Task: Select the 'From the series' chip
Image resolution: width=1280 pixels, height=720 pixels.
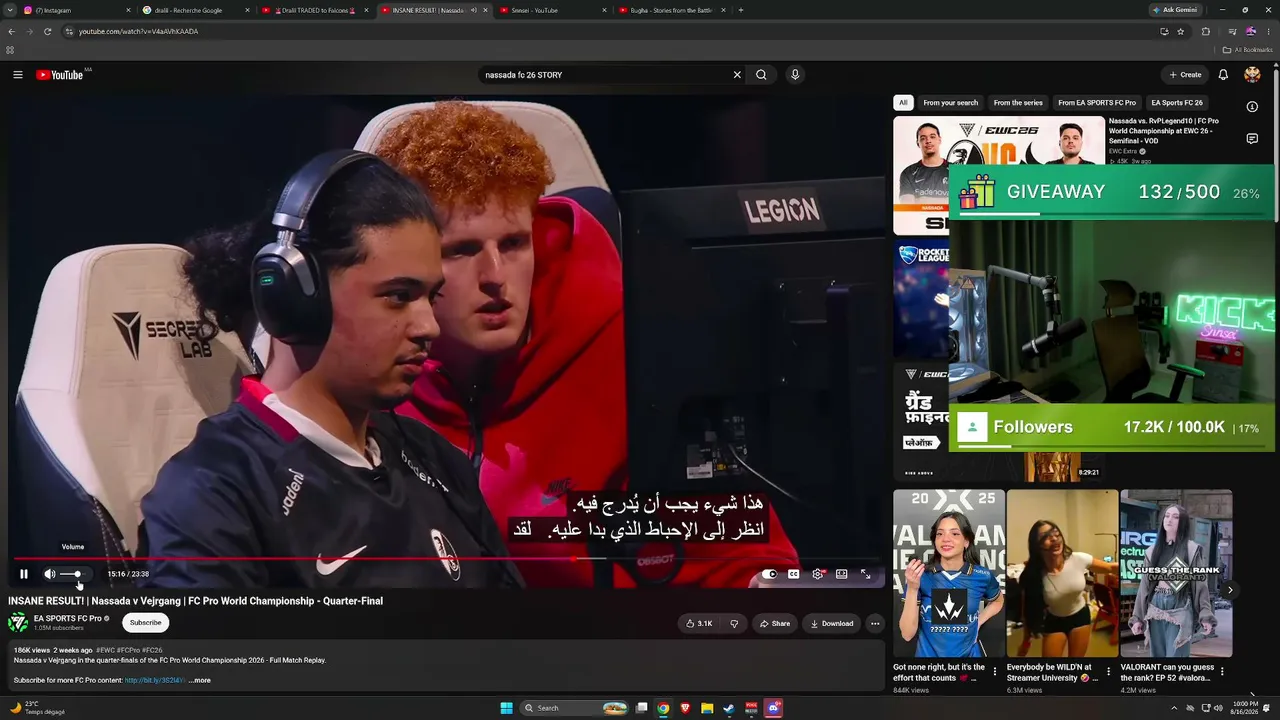Action: point(1018,103)
